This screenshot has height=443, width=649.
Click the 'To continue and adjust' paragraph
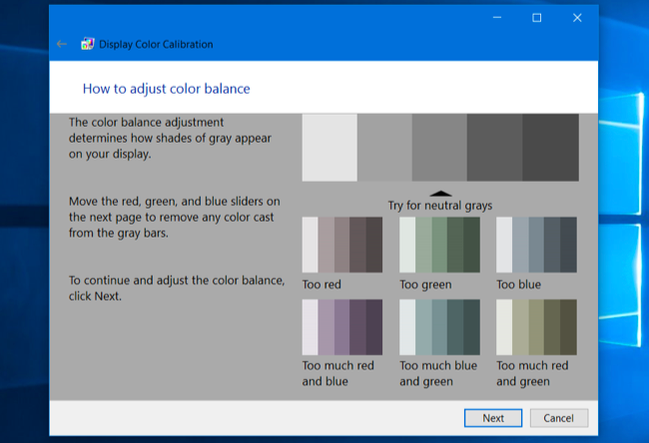pyautogui.click(x=177, y=288)
